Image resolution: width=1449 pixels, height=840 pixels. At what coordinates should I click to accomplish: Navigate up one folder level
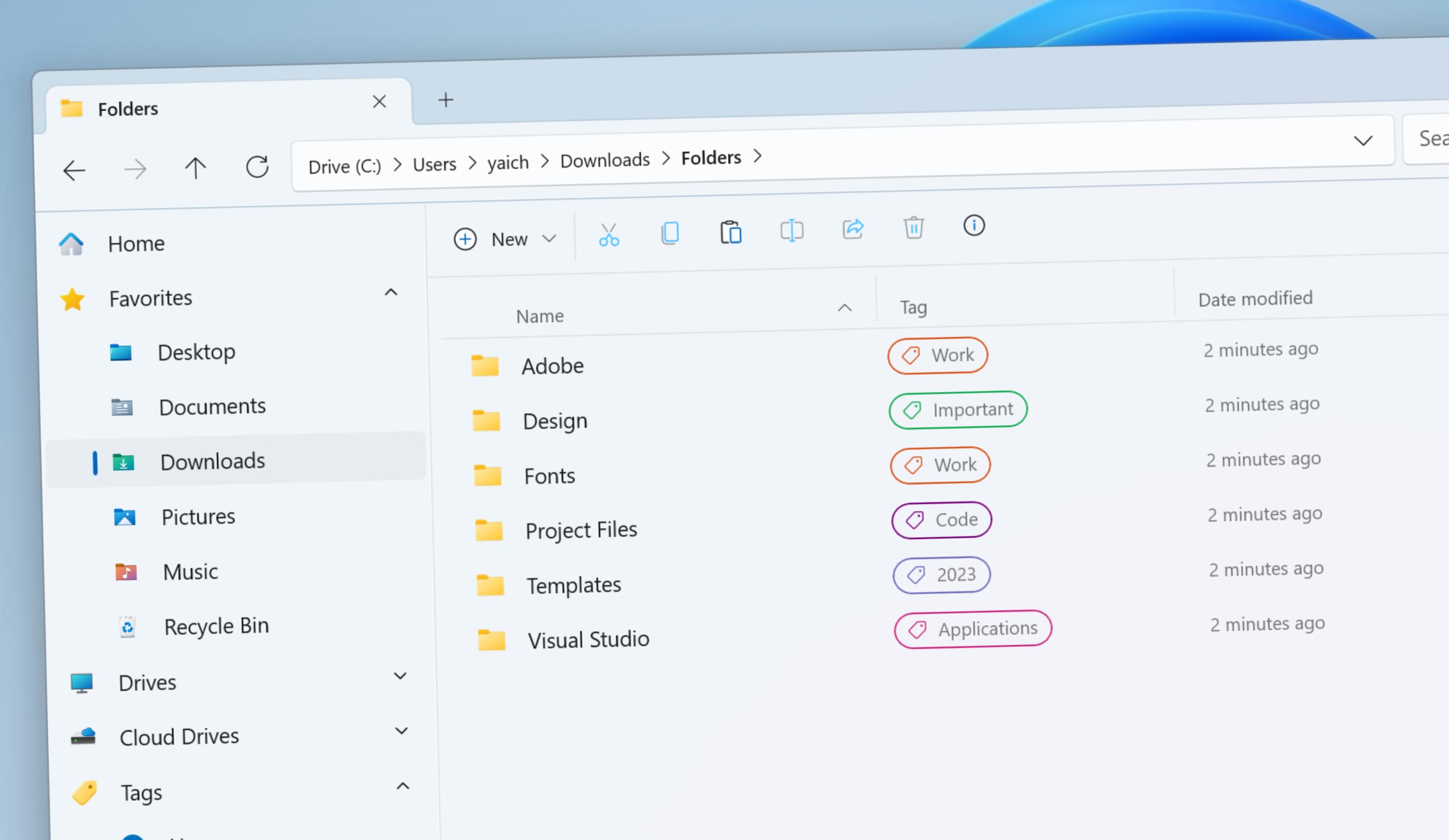point(195,168)
